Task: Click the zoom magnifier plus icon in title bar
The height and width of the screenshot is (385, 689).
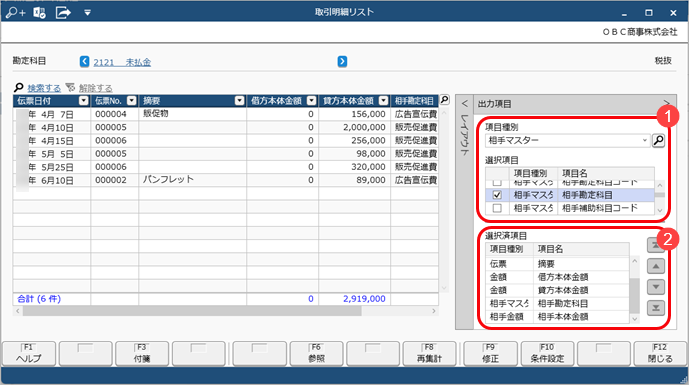Action: pos(15,13)
